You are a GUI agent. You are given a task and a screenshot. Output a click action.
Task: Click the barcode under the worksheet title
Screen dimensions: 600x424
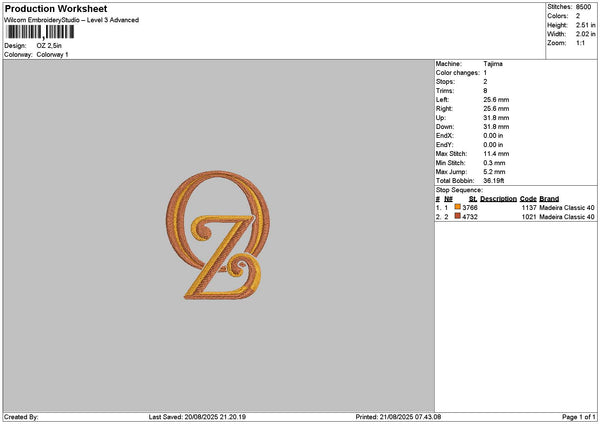[40, 32]
